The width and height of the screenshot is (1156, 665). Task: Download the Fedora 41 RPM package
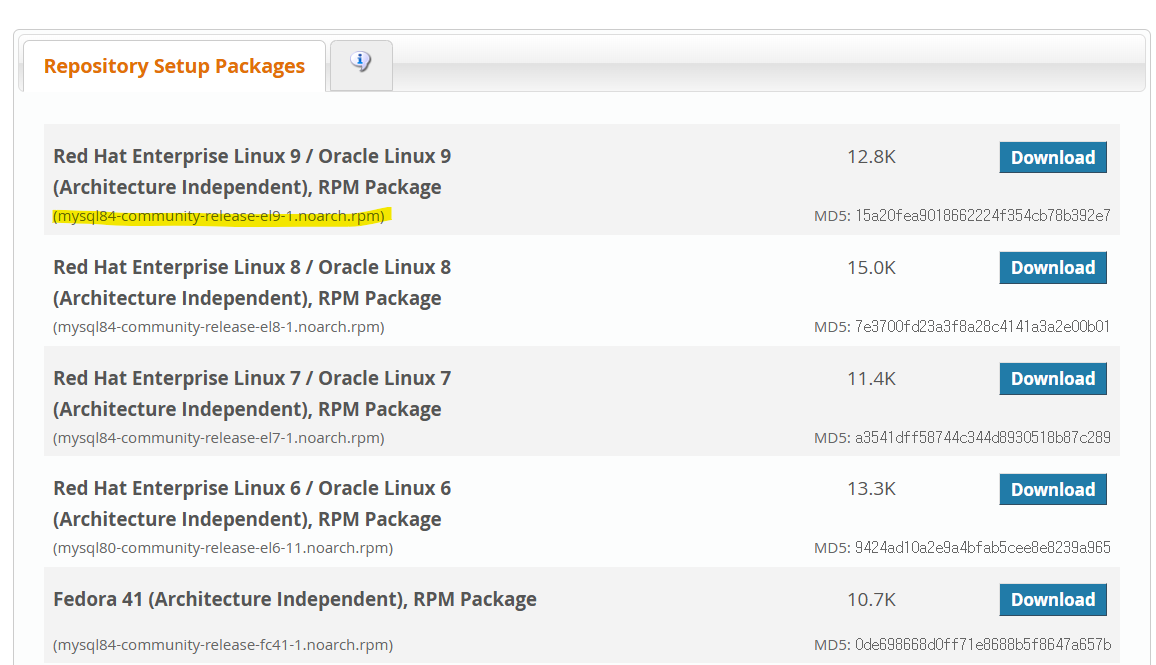point(1053,599)
